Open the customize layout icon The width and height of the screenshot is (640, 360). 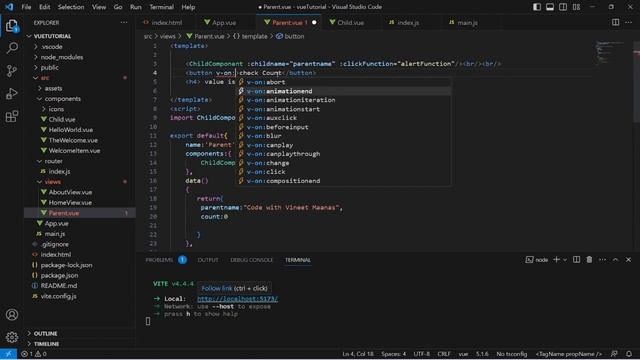click(x=576, y=7)
